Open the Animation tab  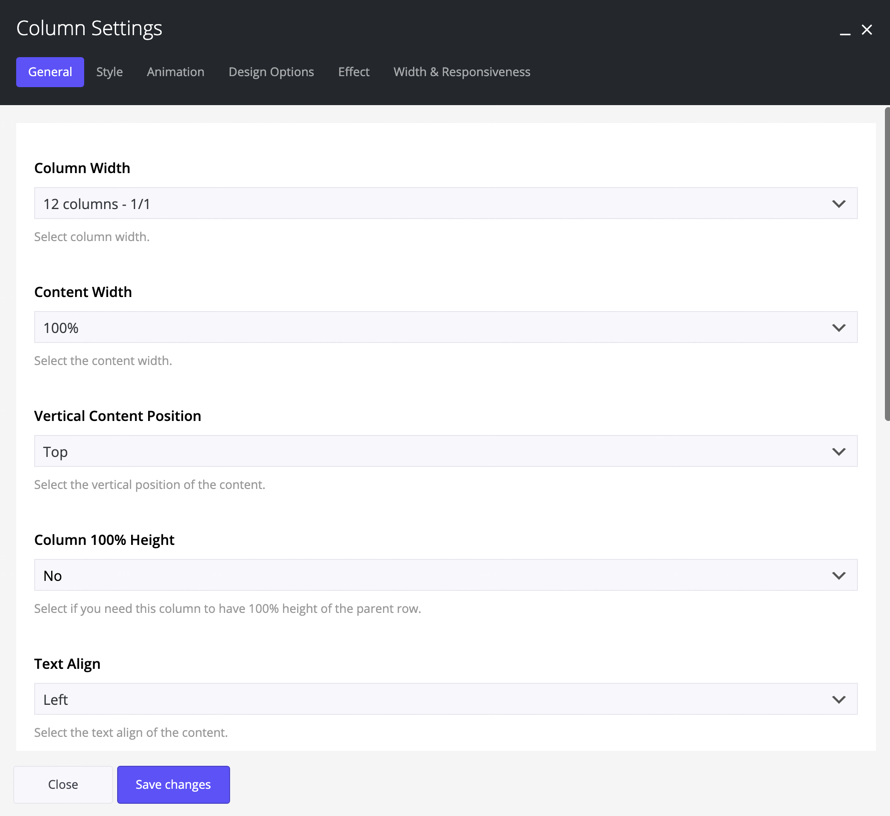(175, 72)
